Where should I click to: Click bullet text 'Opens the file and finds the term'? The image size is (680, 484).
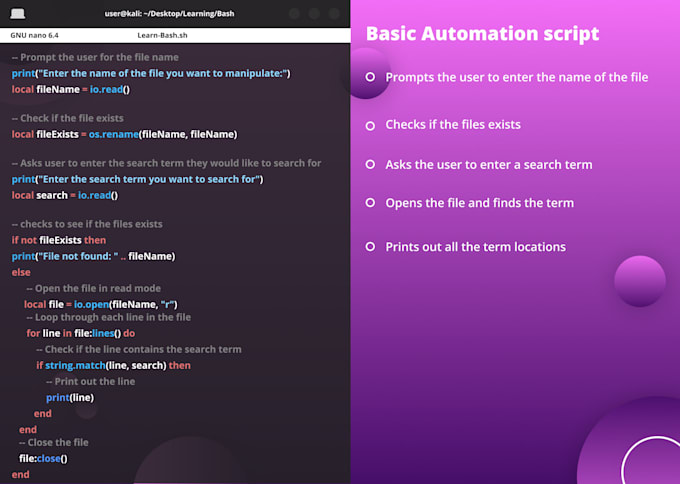480,203
